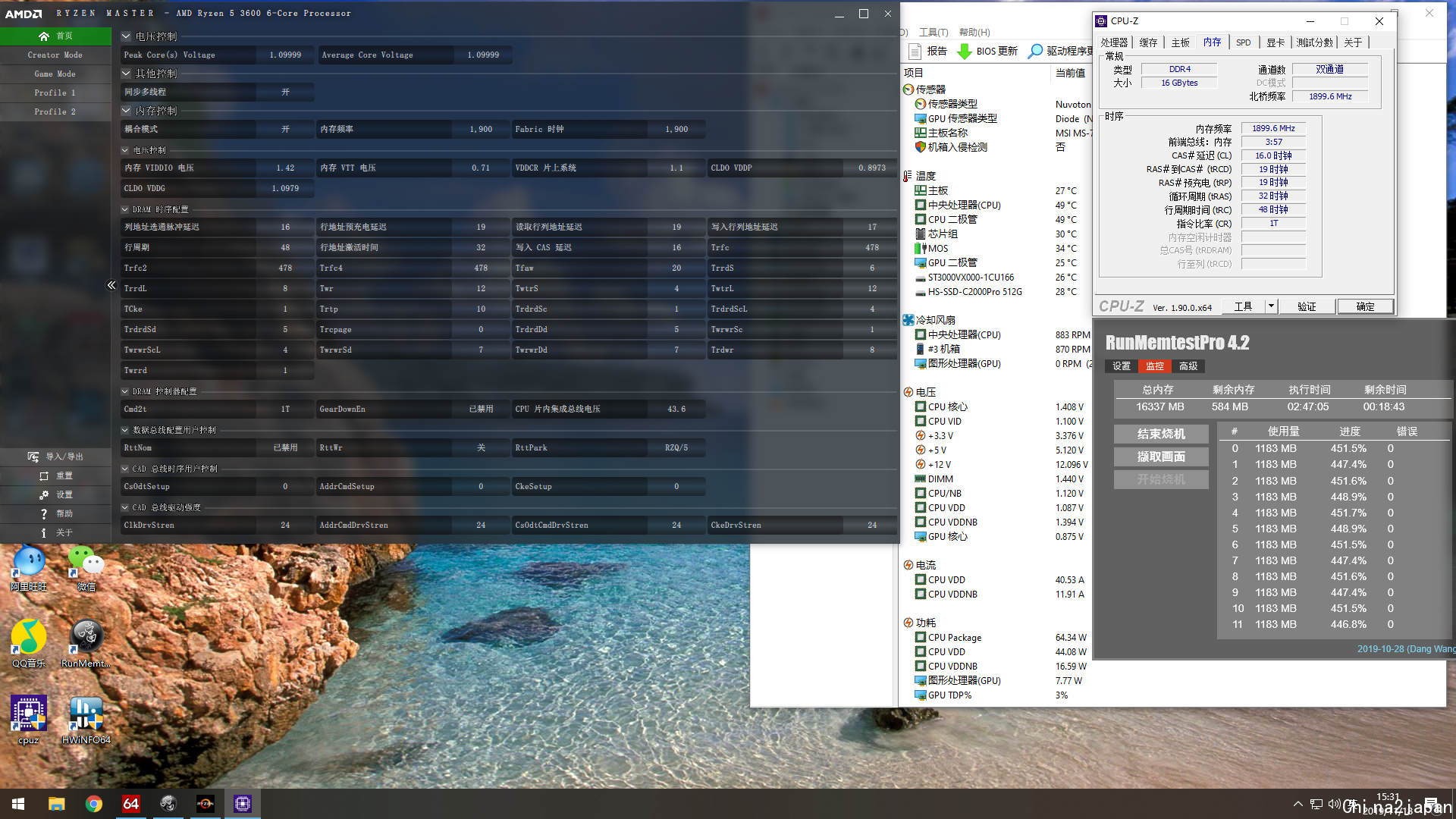Open the AliWangWang desktop shortcut
This screenshot has width=1456, height=819.
(x=29, y=569)
